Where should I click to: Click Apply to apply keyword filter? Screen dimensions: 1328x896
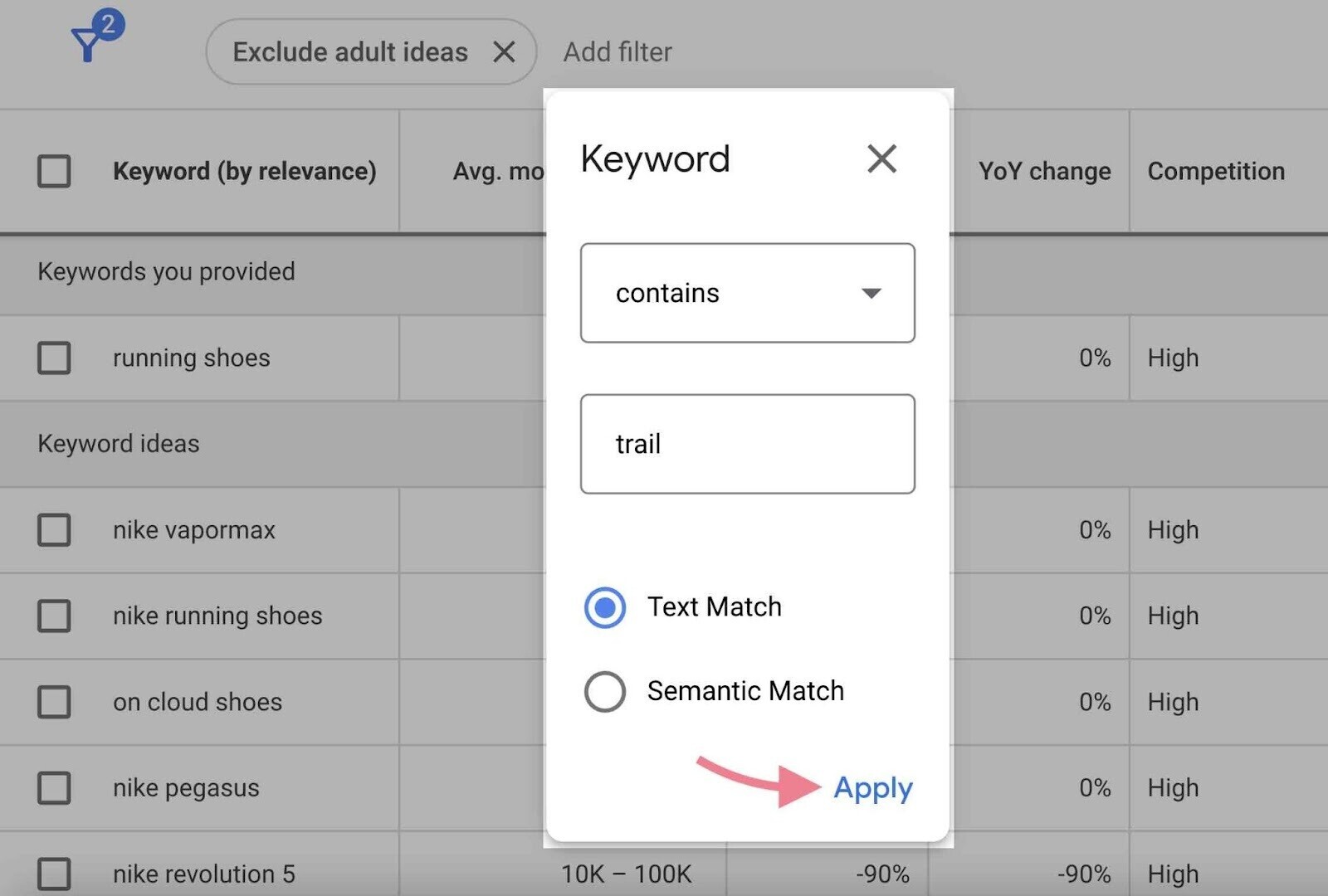[x=872, y=787]
